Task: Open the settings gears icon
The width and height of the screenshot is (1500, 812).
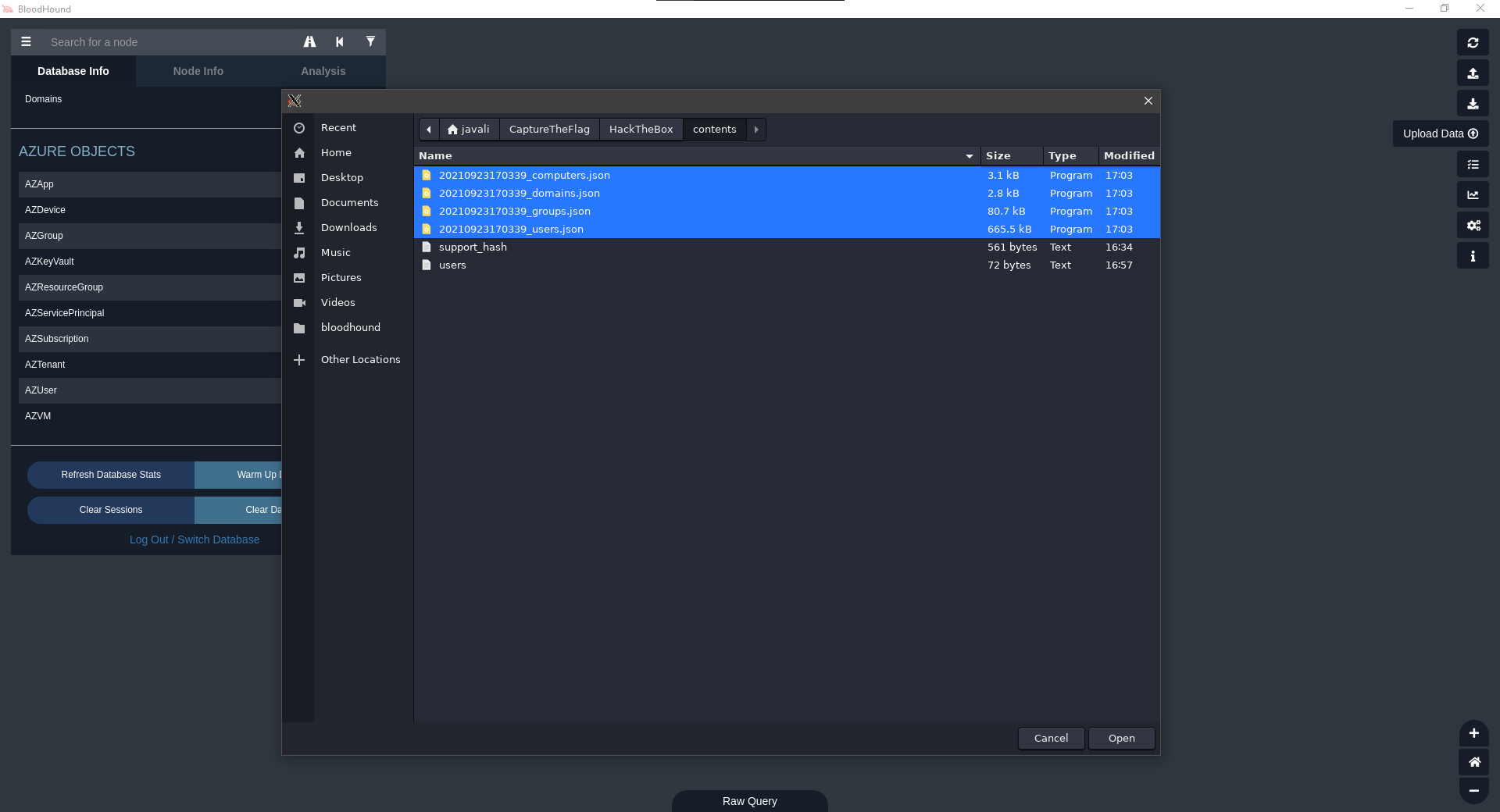Action: (1473, 226)
